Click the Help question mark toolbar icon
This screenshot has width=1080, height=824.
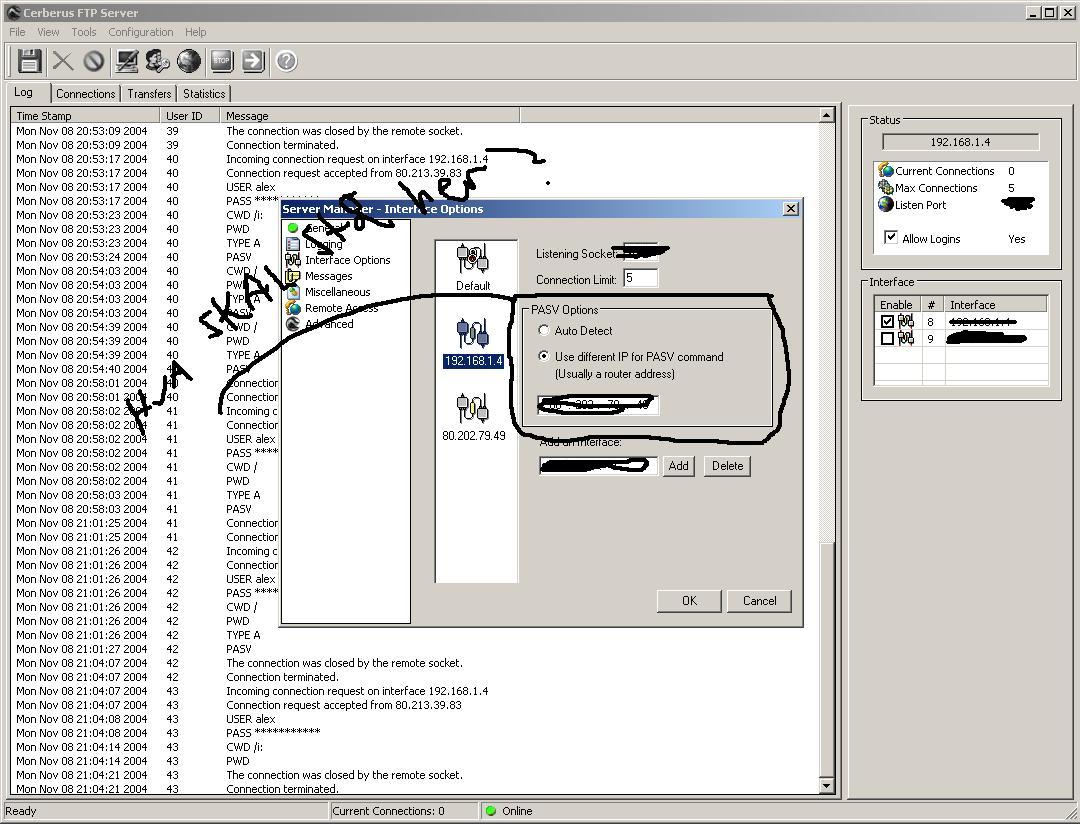(287, 61)
